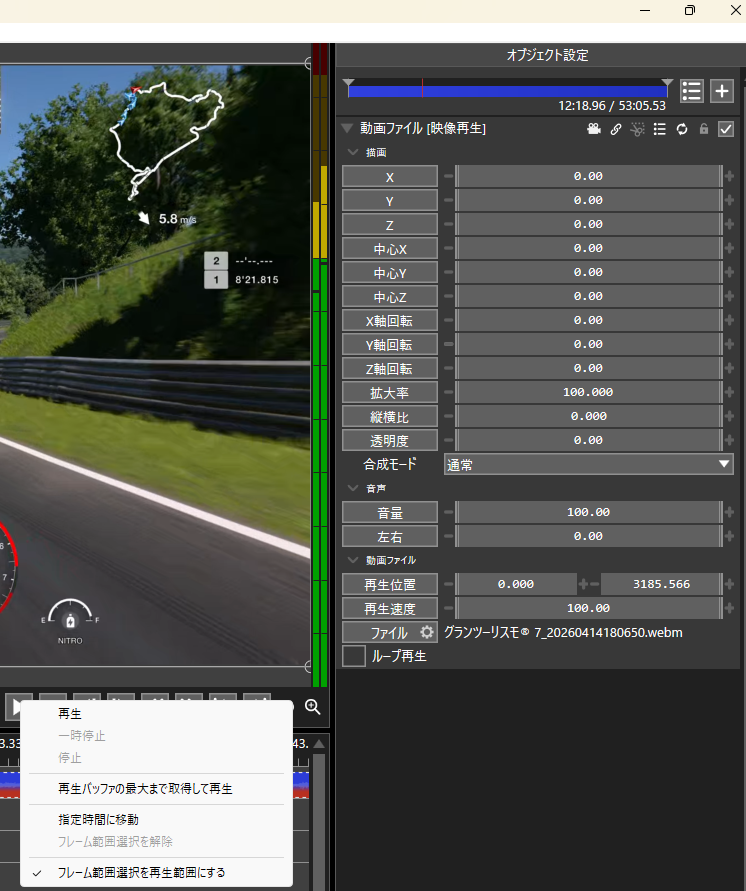Image resolution: width=746 pixels, height=891 pixels.
Task: Click the timeline scrollbar up arrow
Action: 319,743
